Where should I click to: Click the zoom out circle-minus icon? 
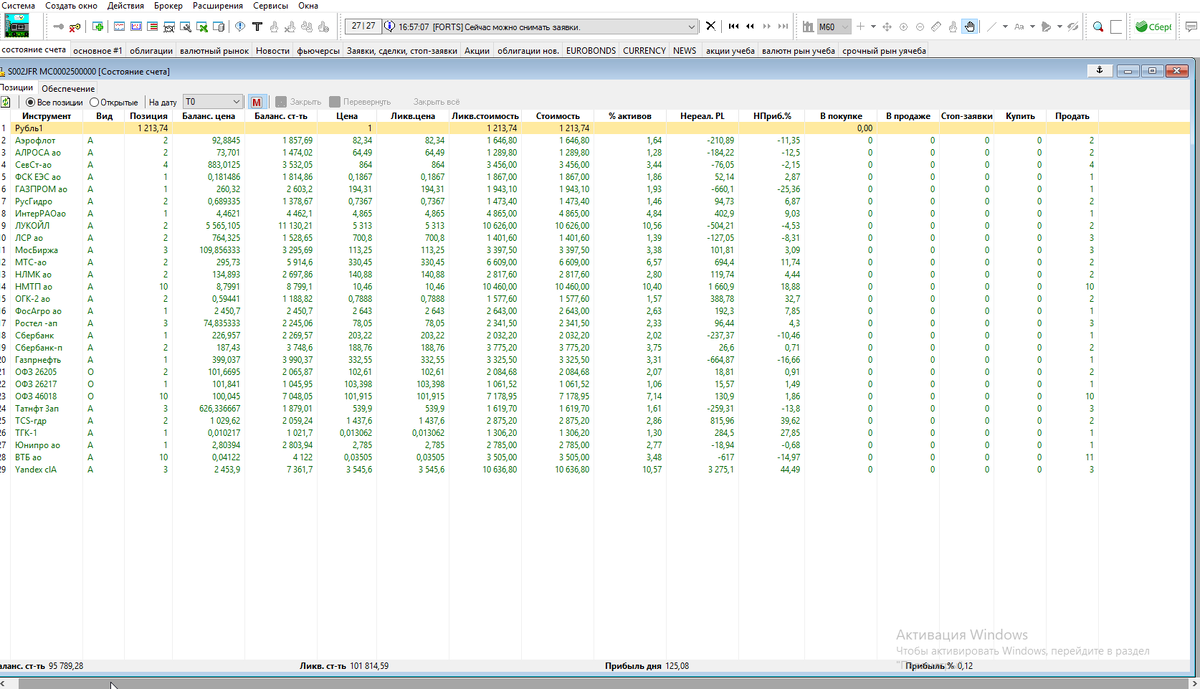(920, 26)
